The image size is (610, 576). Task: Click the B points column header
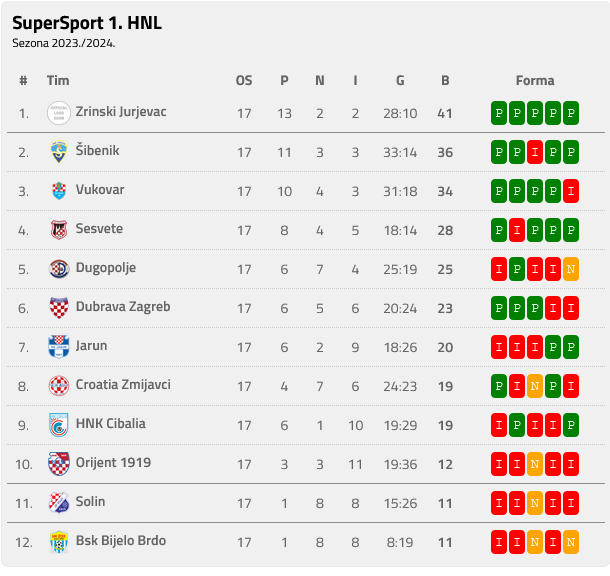coord(445,81)
